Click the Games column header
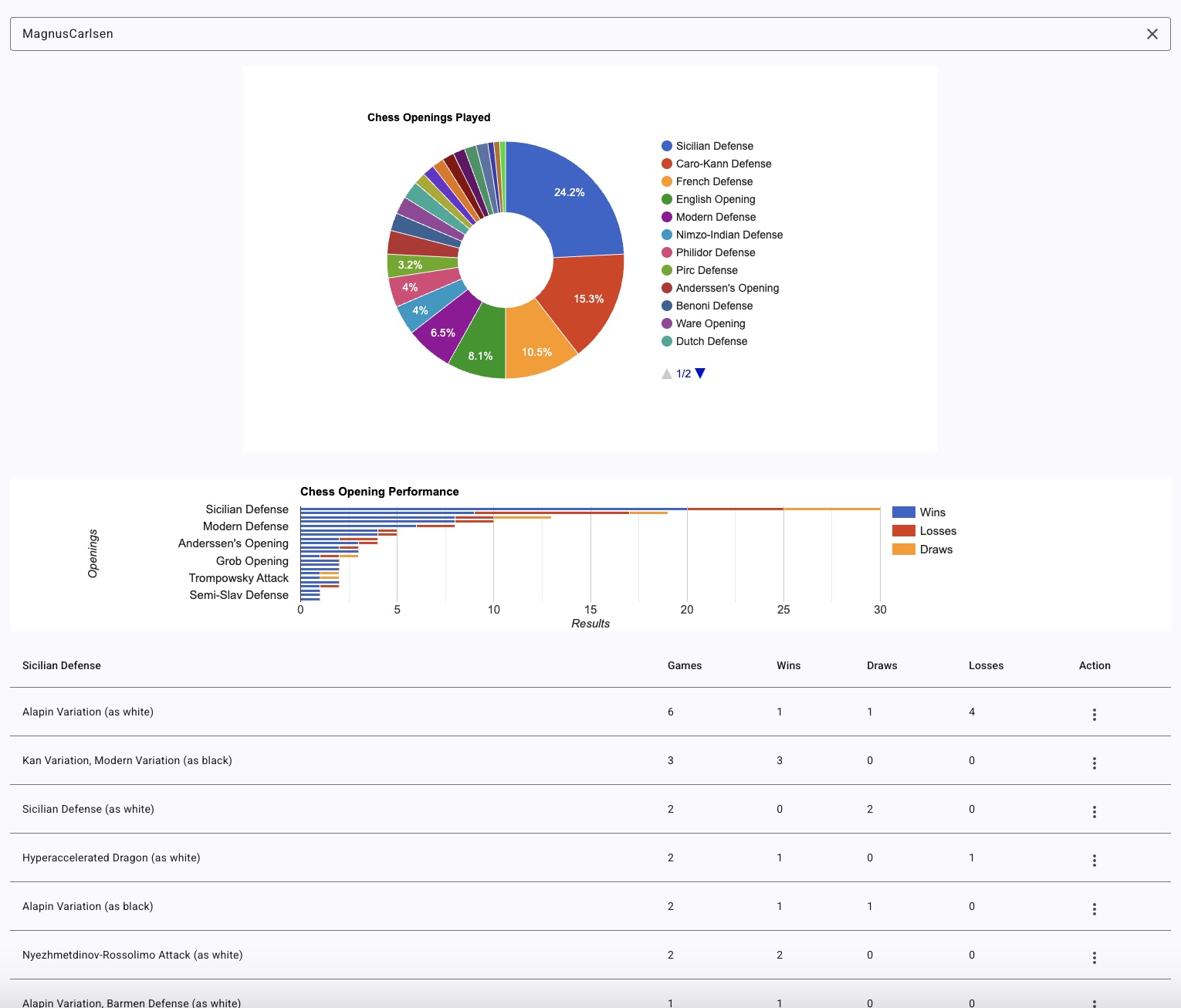 [x=684, y=665]
